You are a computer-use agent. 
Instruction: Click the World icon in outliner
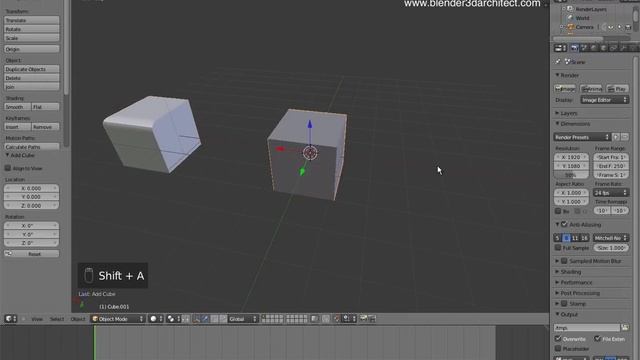coord(570,18)
